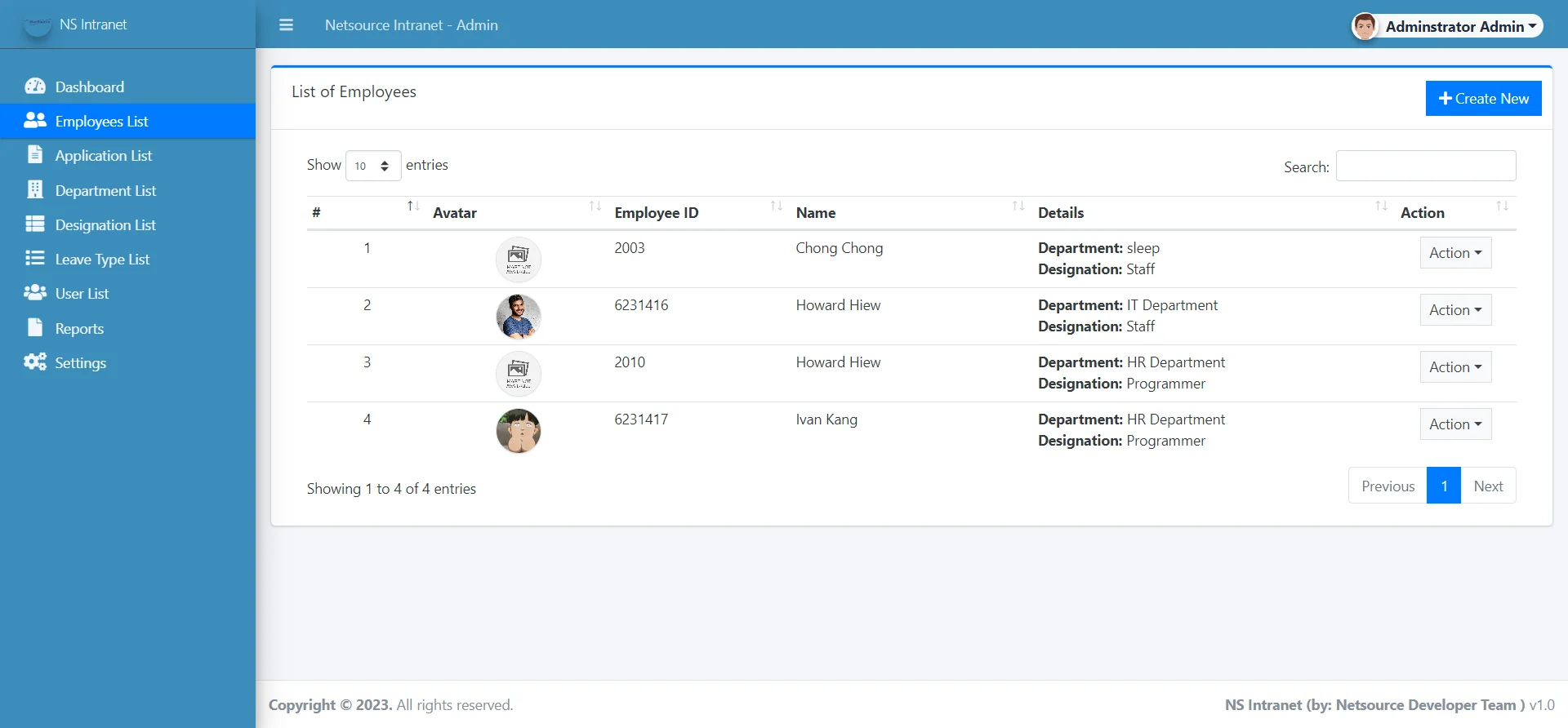Click the Reports file icon

coord(35,328)
